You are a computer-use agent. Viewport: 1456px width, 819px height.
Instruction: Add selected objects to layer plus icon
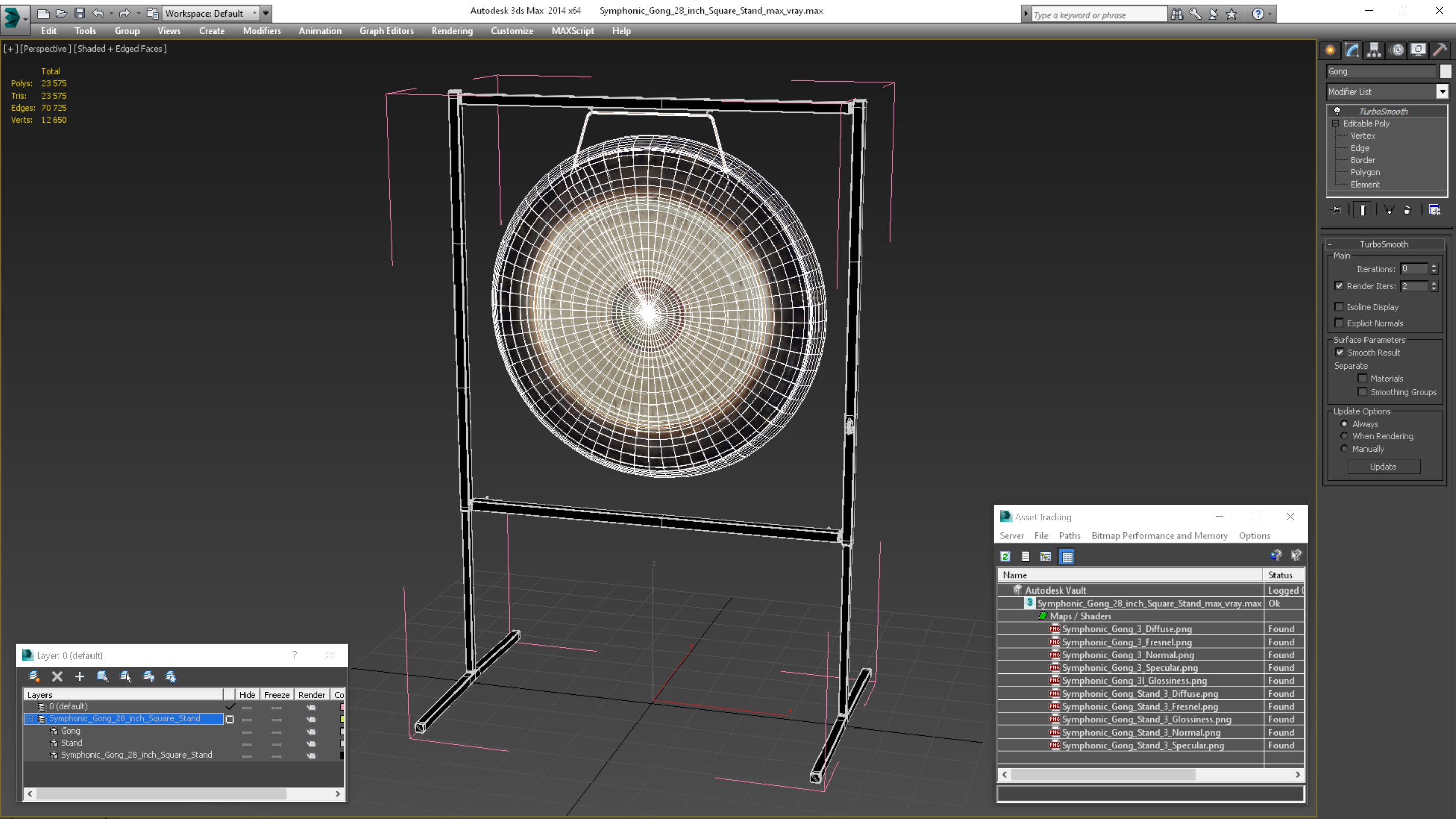(x=80, y=676)
